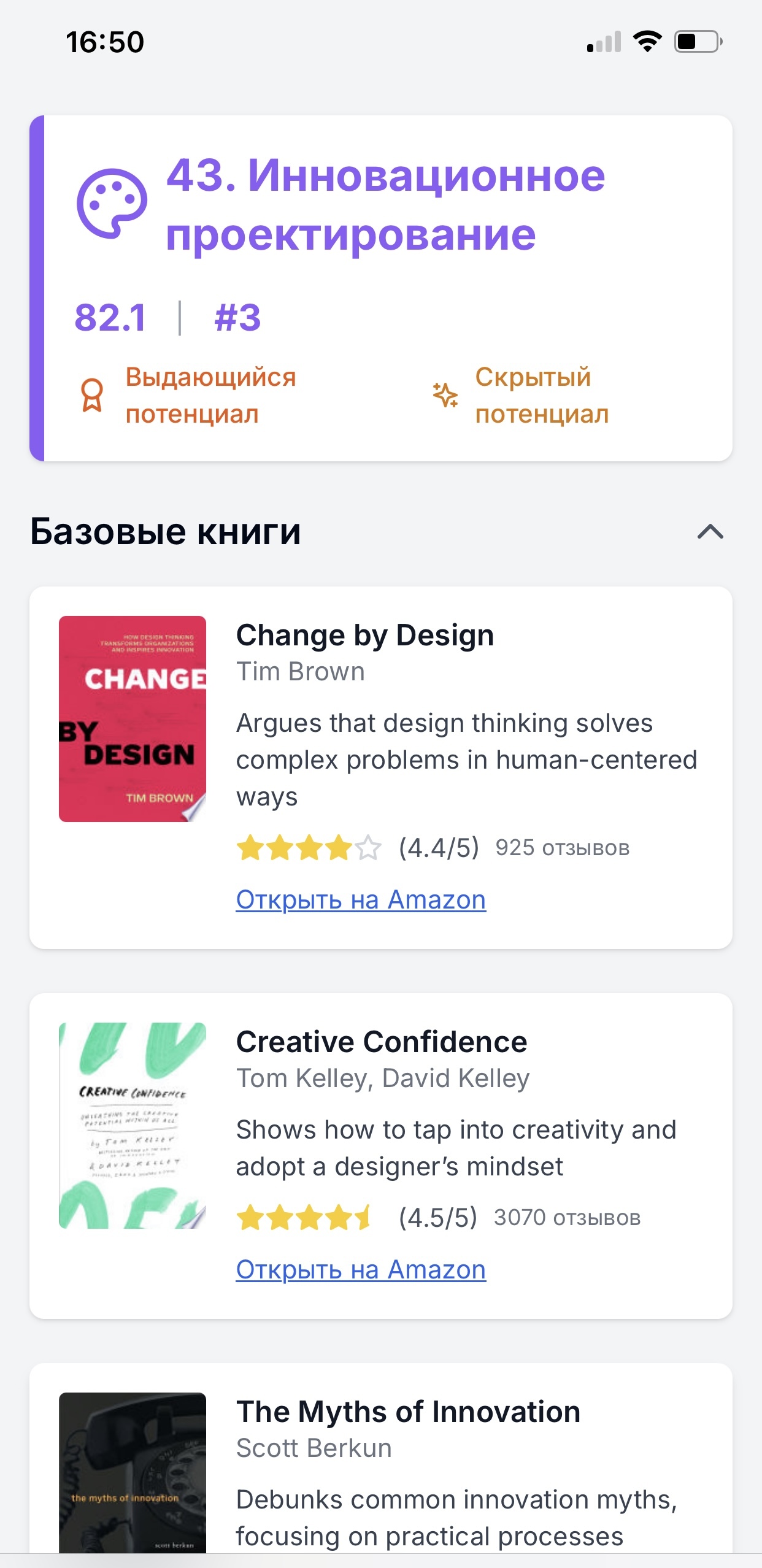The image size is (762, 1568).
Task: Tap the Wi-Fi icon in the status bar
Action: [x=647, y=40]
